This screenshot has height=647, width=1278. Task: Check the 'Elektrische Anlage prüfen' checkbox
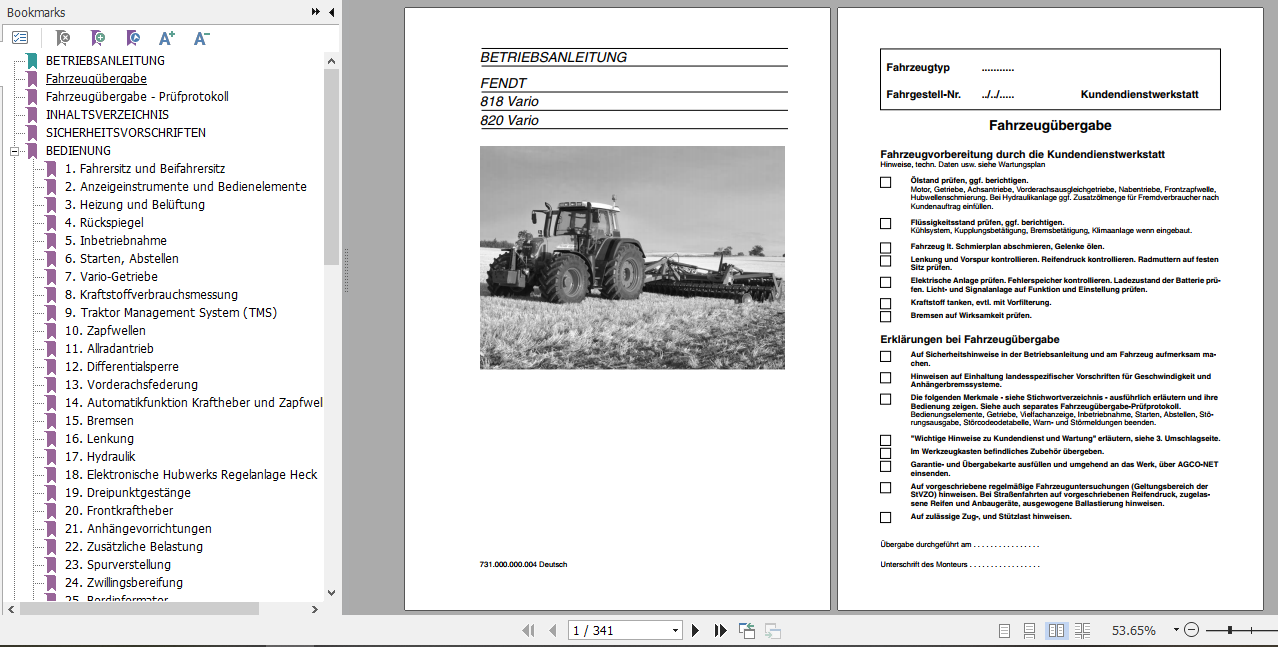(x=885, y=283)
